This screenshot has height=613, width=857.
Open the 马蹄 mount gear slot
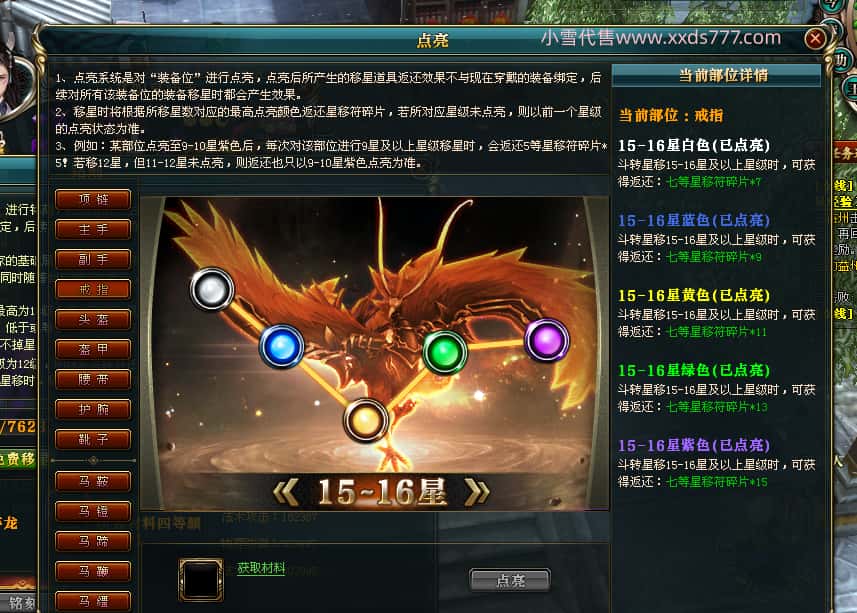pos(93,541)
